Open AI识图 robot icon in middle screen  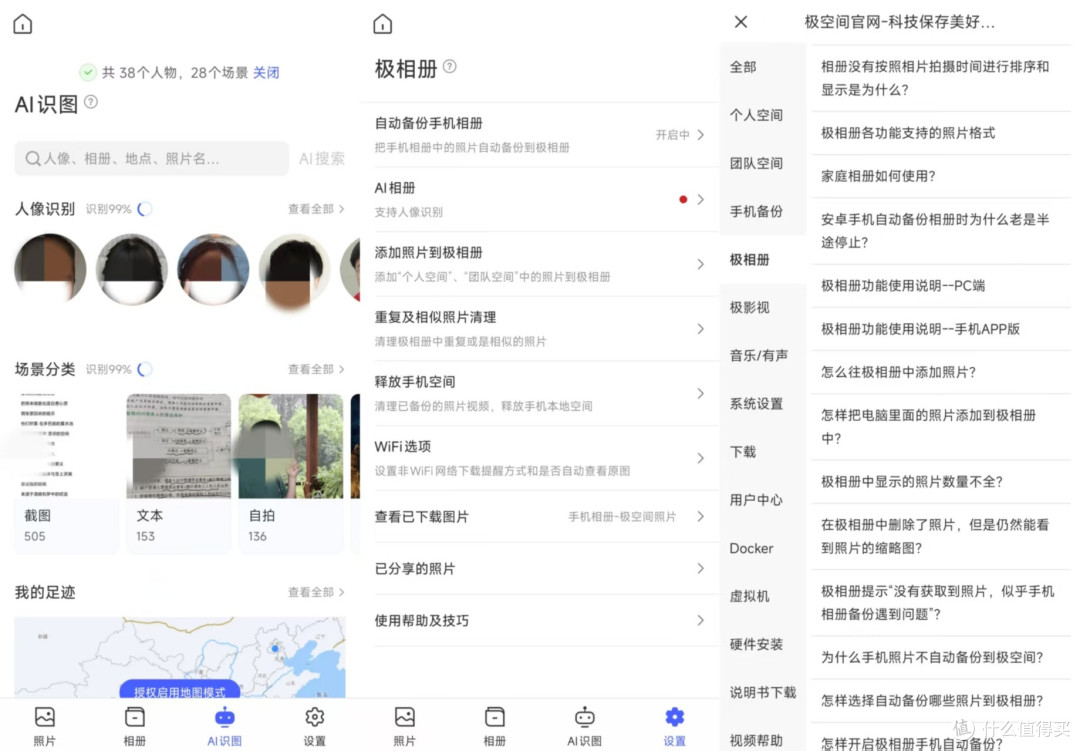tap(584, 717)
